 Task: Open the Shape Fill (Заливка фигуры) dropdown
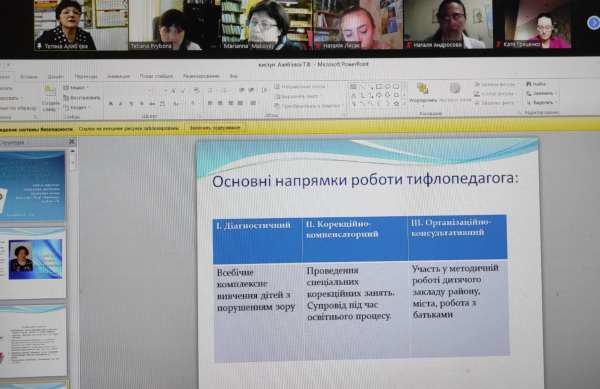[x=496, y=84]
